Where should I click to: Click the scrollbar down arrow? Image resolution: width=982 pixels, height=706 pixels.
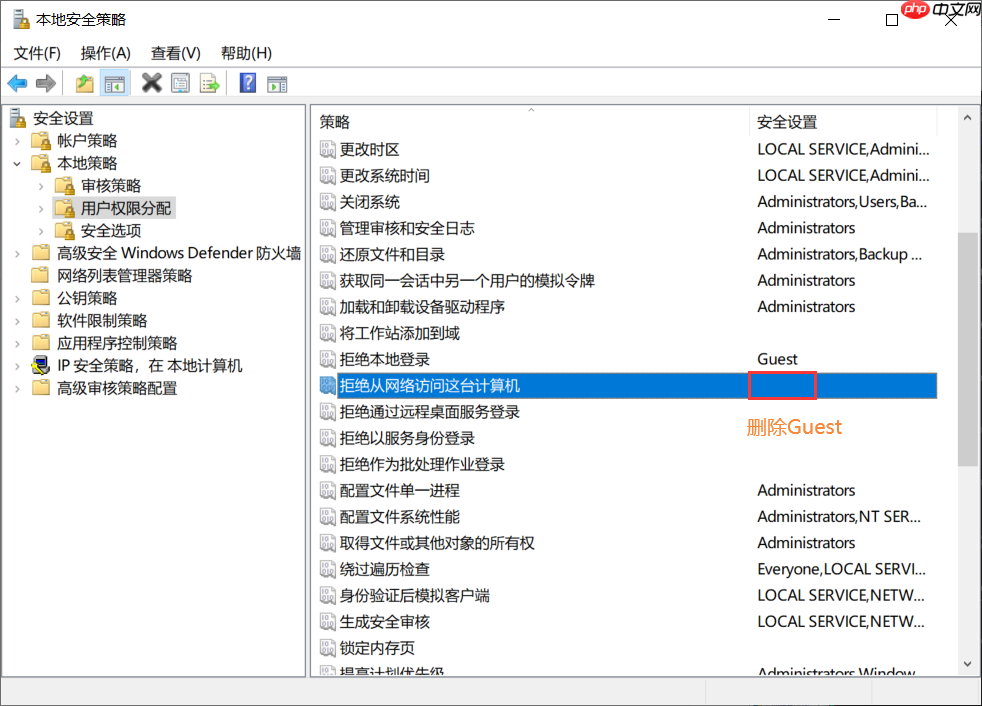pyautogui.click(x=966, y=663)
